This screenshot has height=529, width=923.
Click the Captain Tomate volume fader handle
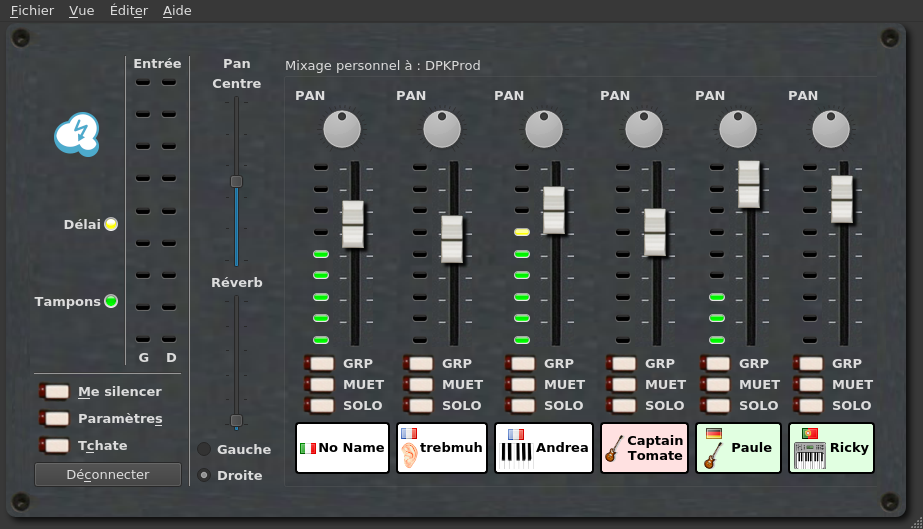coord(655,232)
